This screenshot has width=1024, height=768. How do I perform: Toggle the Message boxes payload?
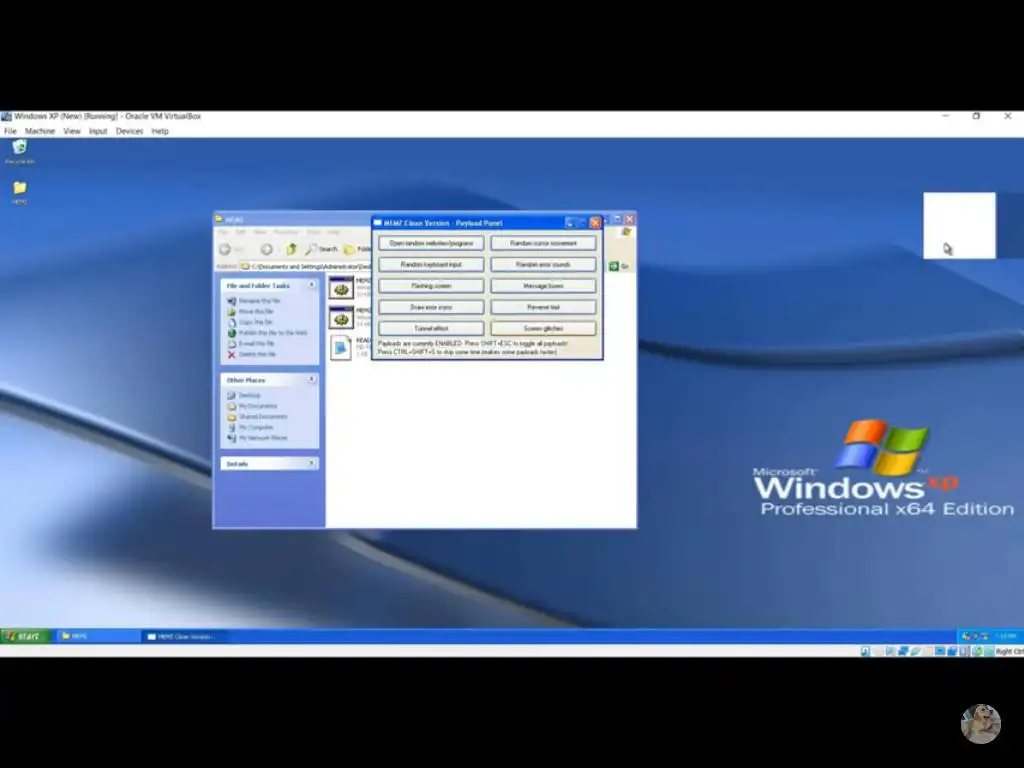(543, 285)
